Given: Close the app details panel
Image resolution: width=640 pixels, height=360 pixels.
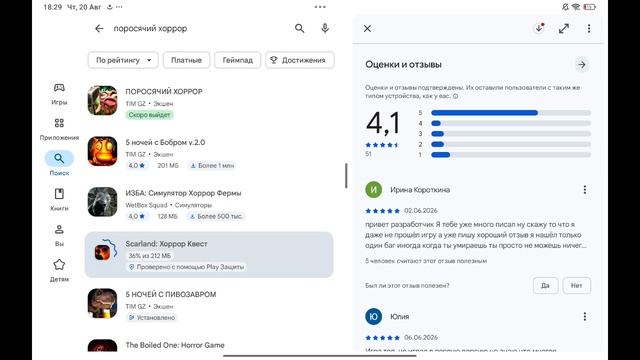Looking at the screenshot, I should coord(367,28).
